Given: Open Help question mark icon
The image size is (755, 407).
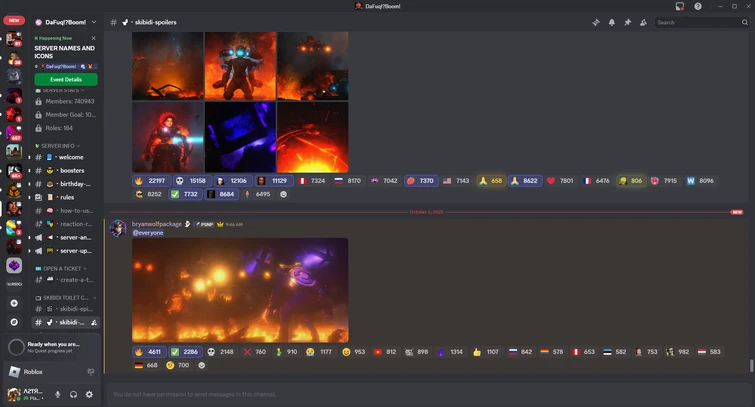Looking at the screenshot, I should 698,6.
